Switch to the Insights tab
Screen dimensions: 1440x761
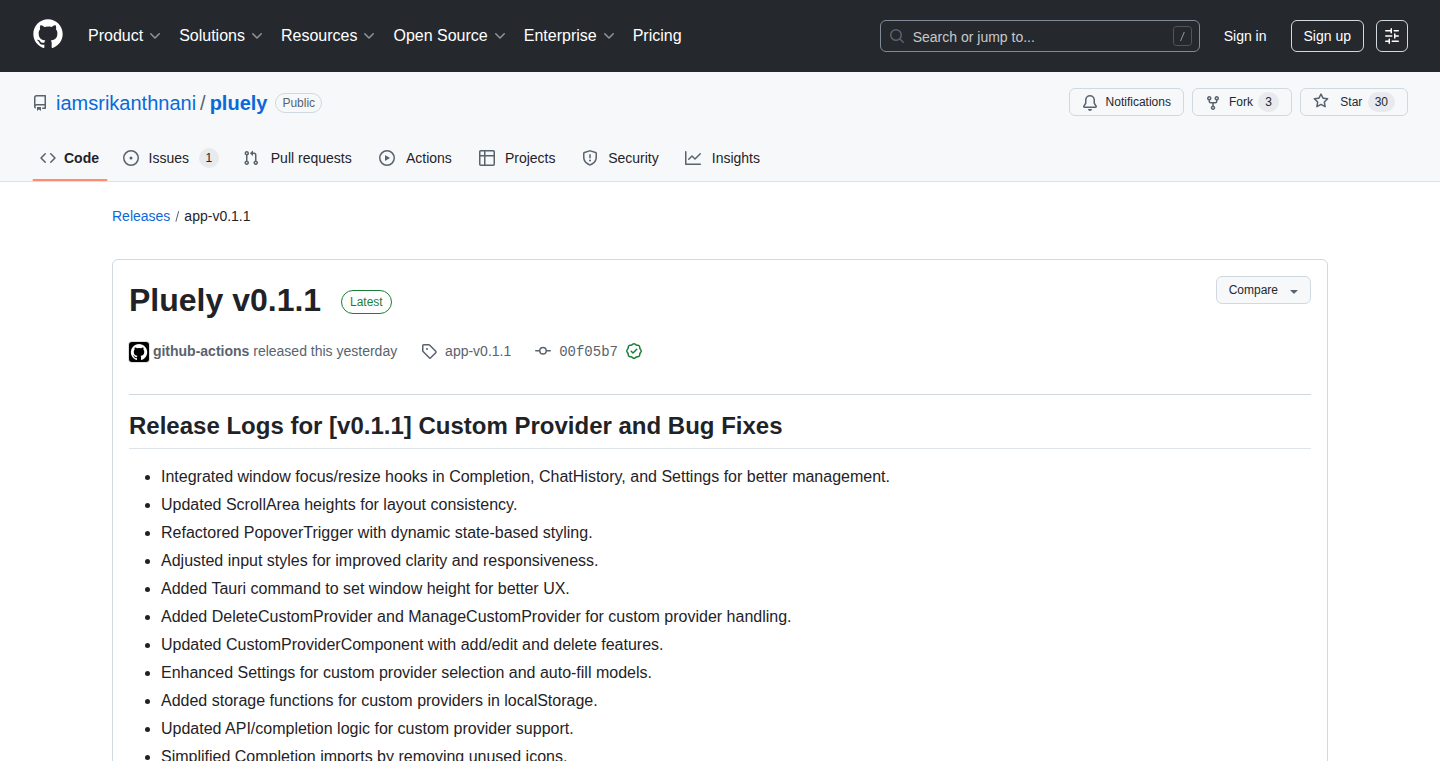(723, 158)
